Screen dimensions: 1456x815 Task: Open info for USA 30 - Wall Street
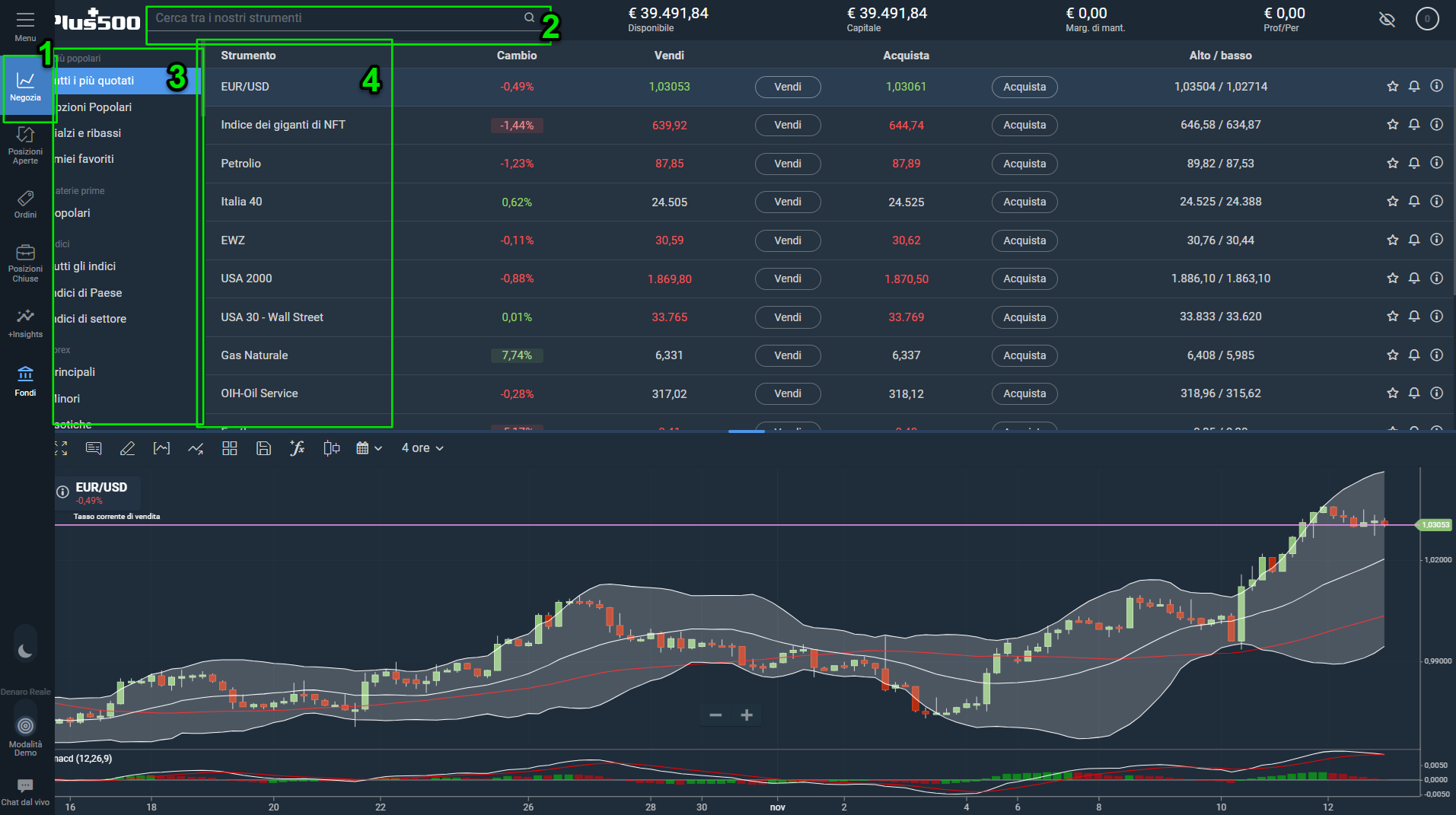point(1436,316)
